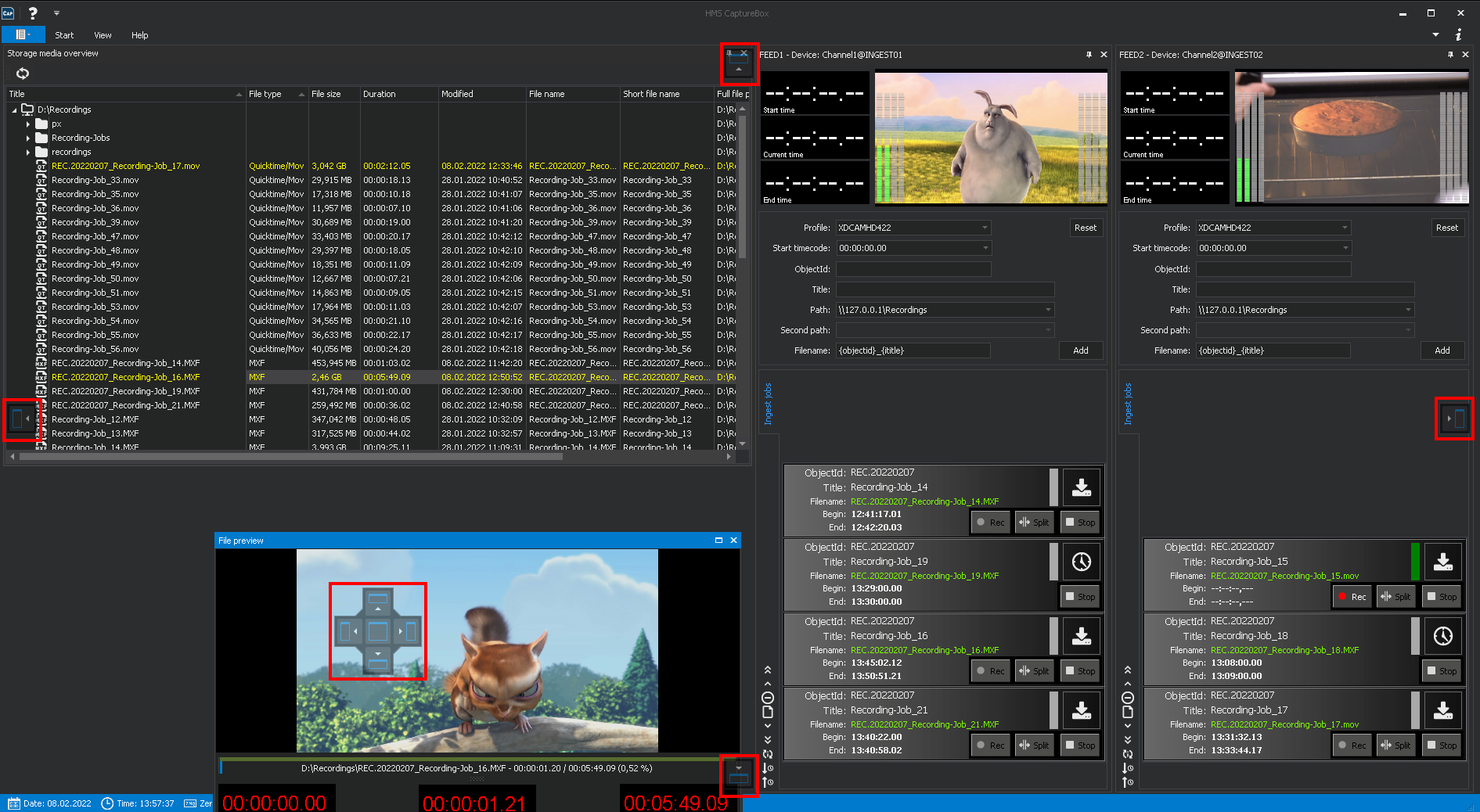Viewport: 1480px width, 812px height.
Task: Remove selected FEED2 ingest job
Action: coord(1128,698)
